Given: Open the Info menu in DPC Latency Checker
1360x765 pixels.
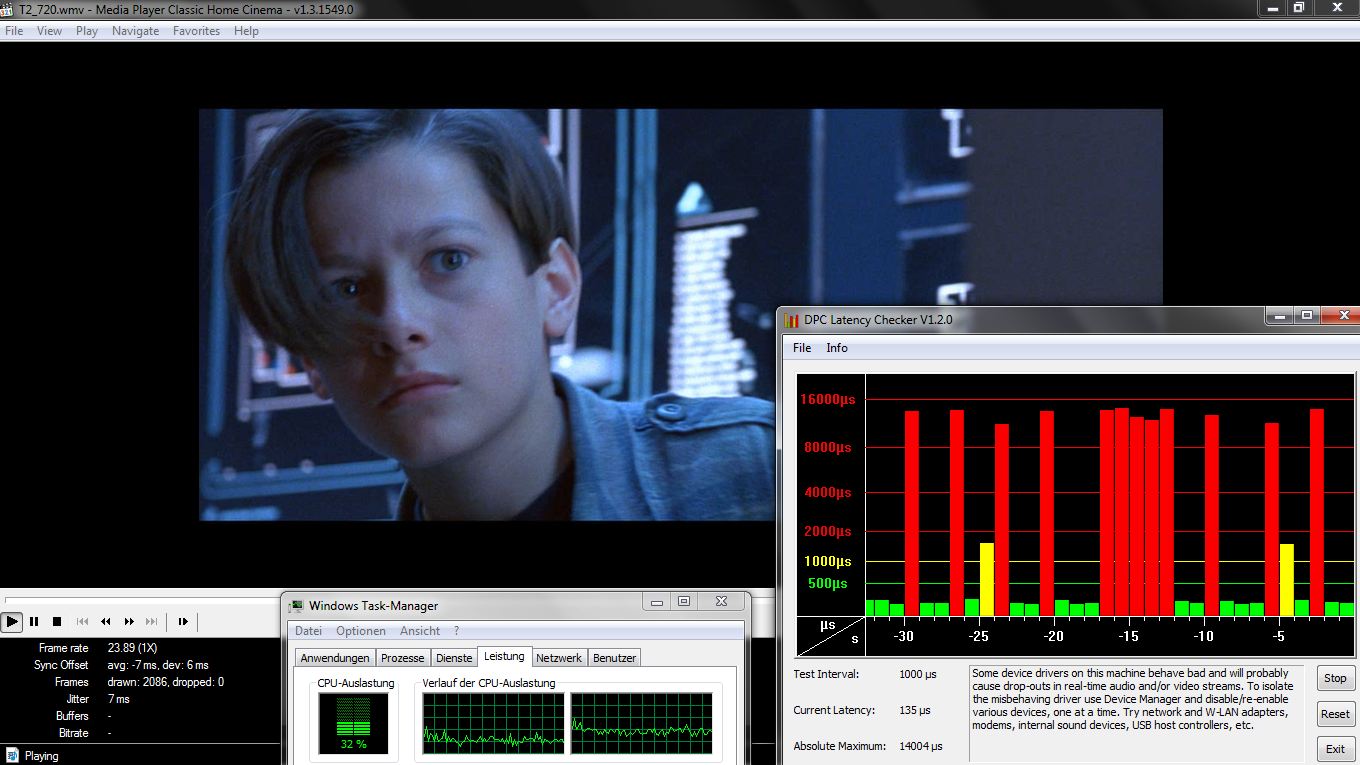Looking at the screenshot, I should click(x=837, y=348).
